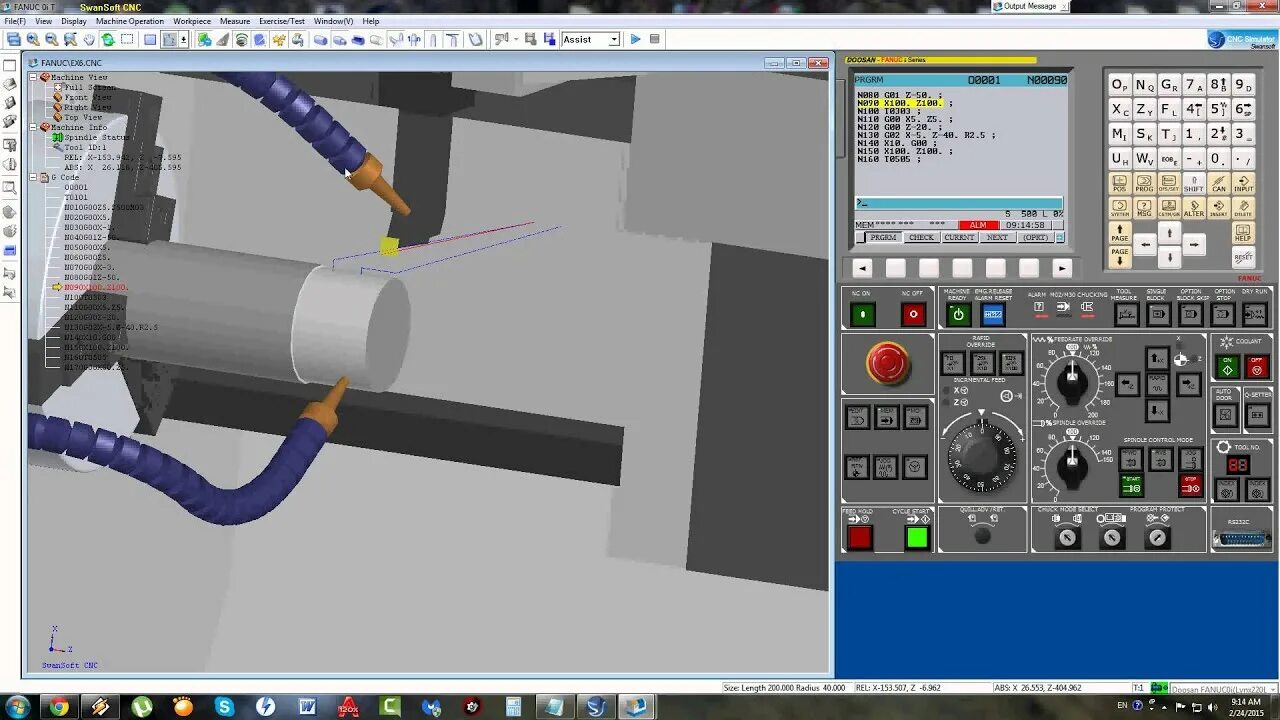Screen dimensions: 1280x720
Task: Select Top View in machine view tree
Action: coord(83,117)
